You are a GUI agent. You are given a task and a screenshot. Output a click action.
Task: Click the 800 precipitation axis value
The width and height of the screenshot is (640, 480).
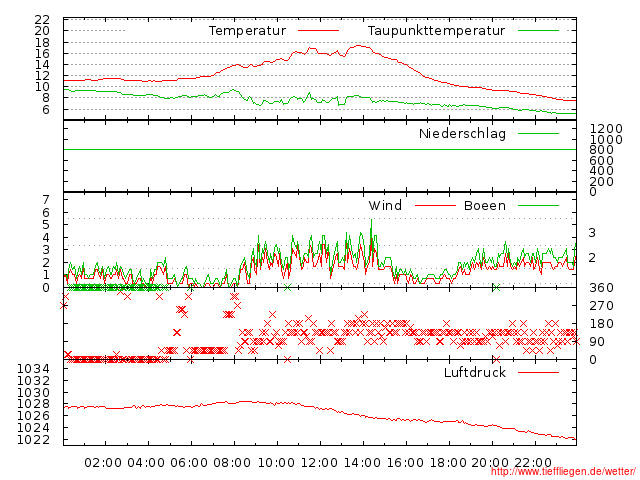pos(601,150)
